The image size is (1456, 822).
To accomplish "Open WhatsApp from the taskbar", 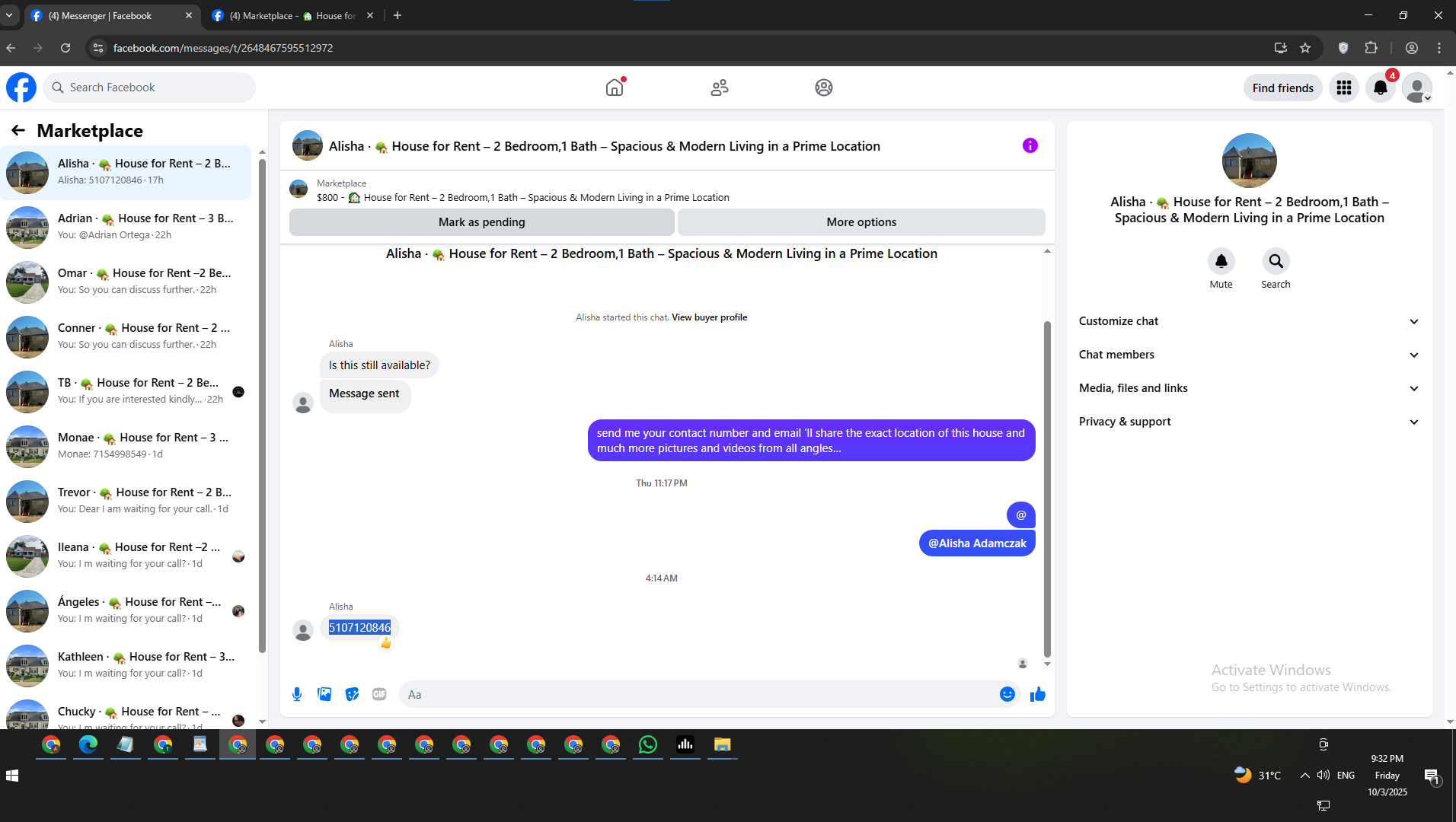I will coord(648,744).
